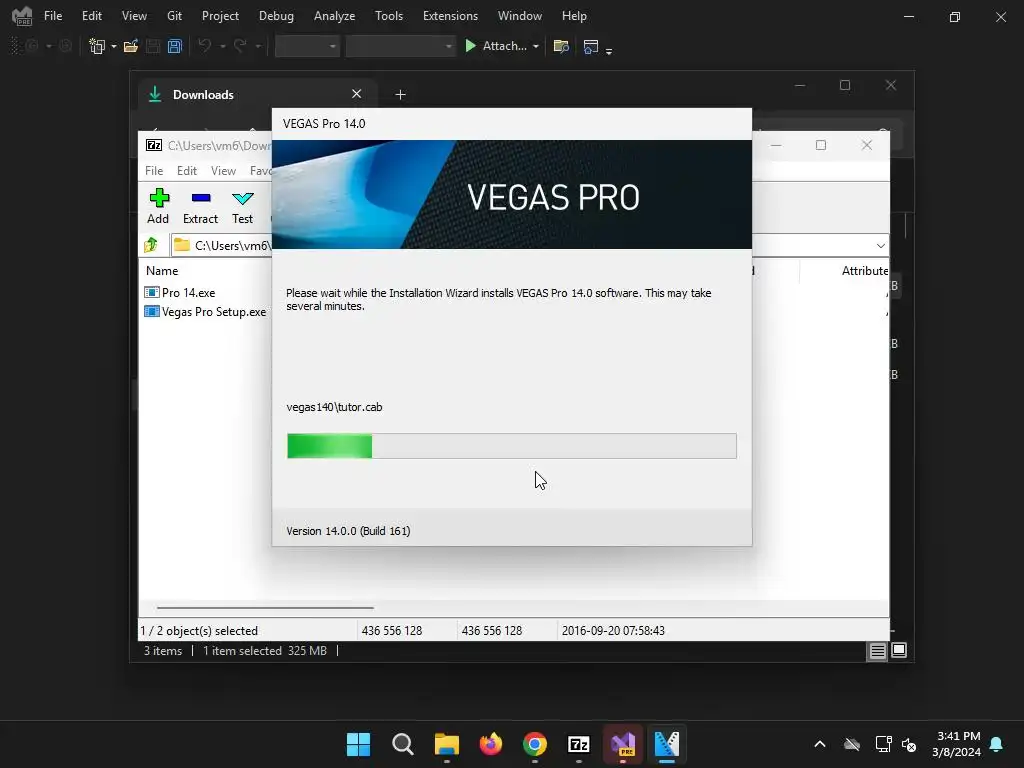
Task: Close the Downloads tab
Action: click(x=357, y=94)
